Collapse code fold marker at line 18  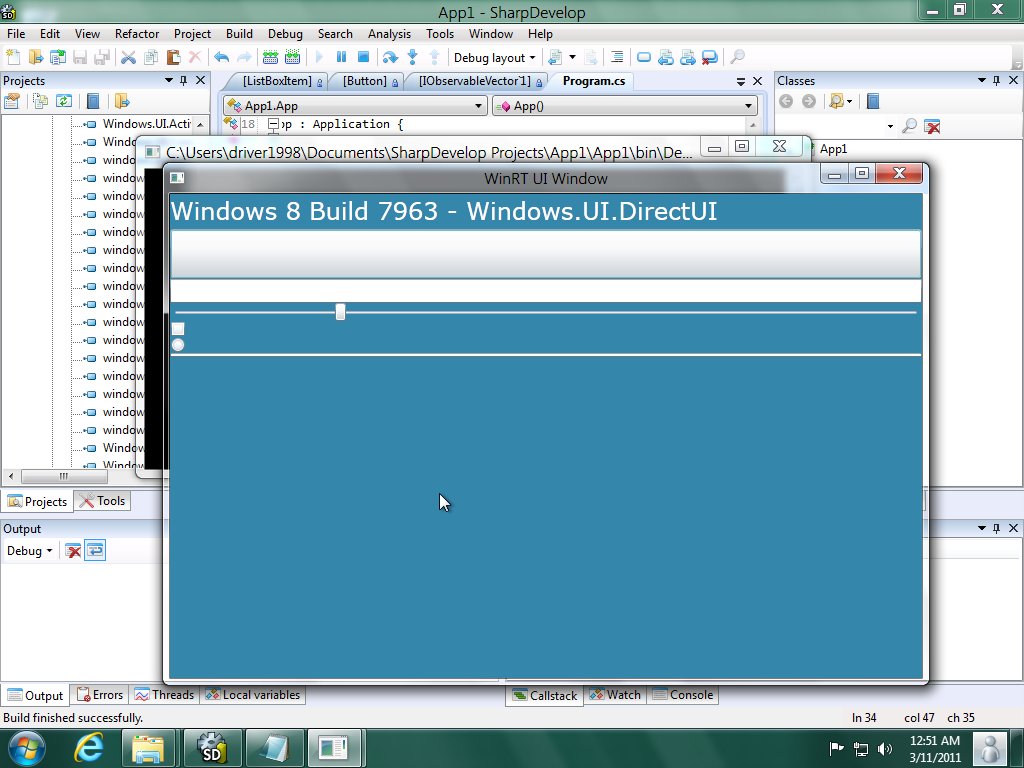(x=274, y=124)
